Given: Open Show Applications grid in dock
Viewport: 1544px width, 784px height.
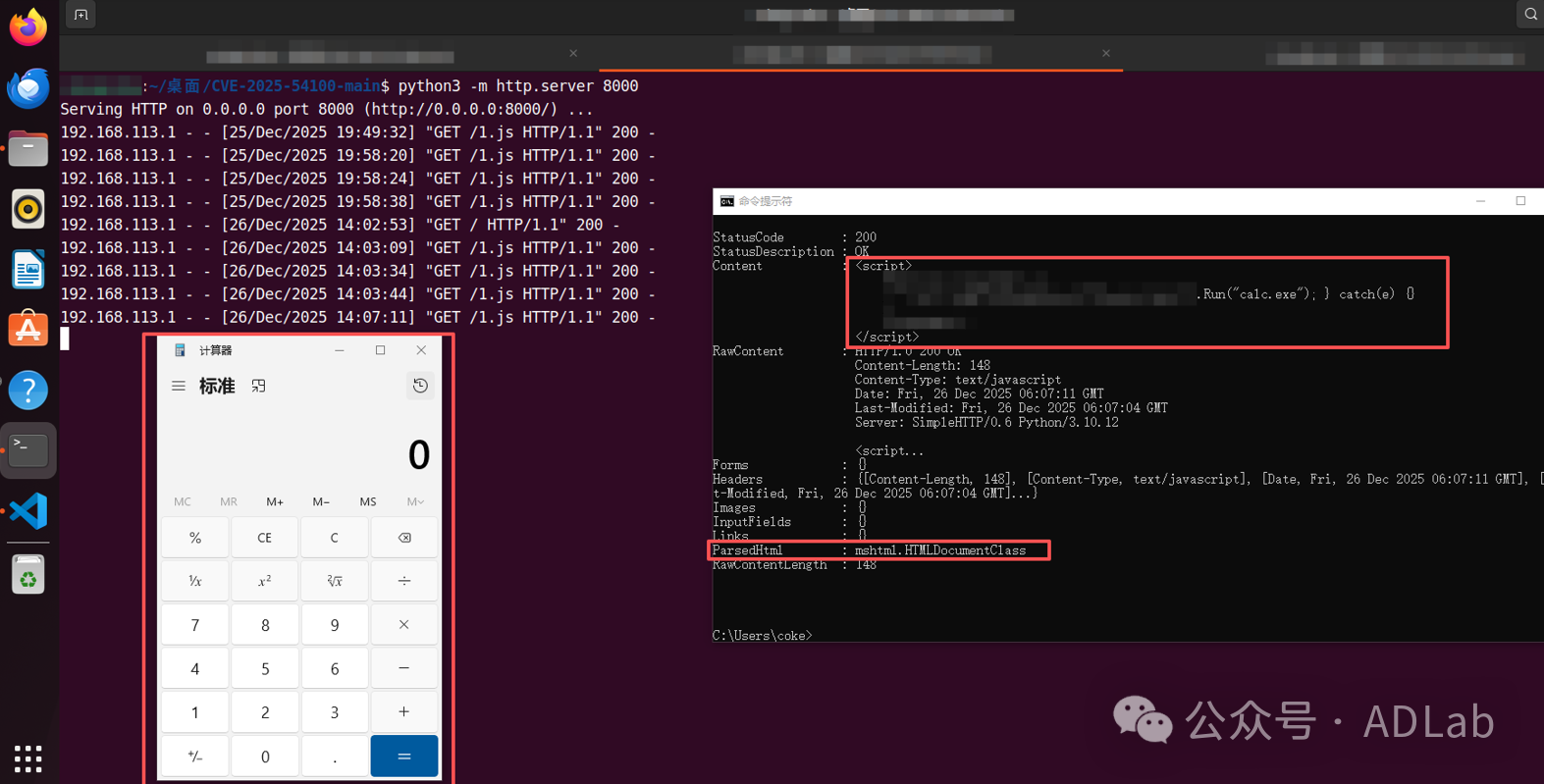Looking at the screenshot, I should coord(27,758).
